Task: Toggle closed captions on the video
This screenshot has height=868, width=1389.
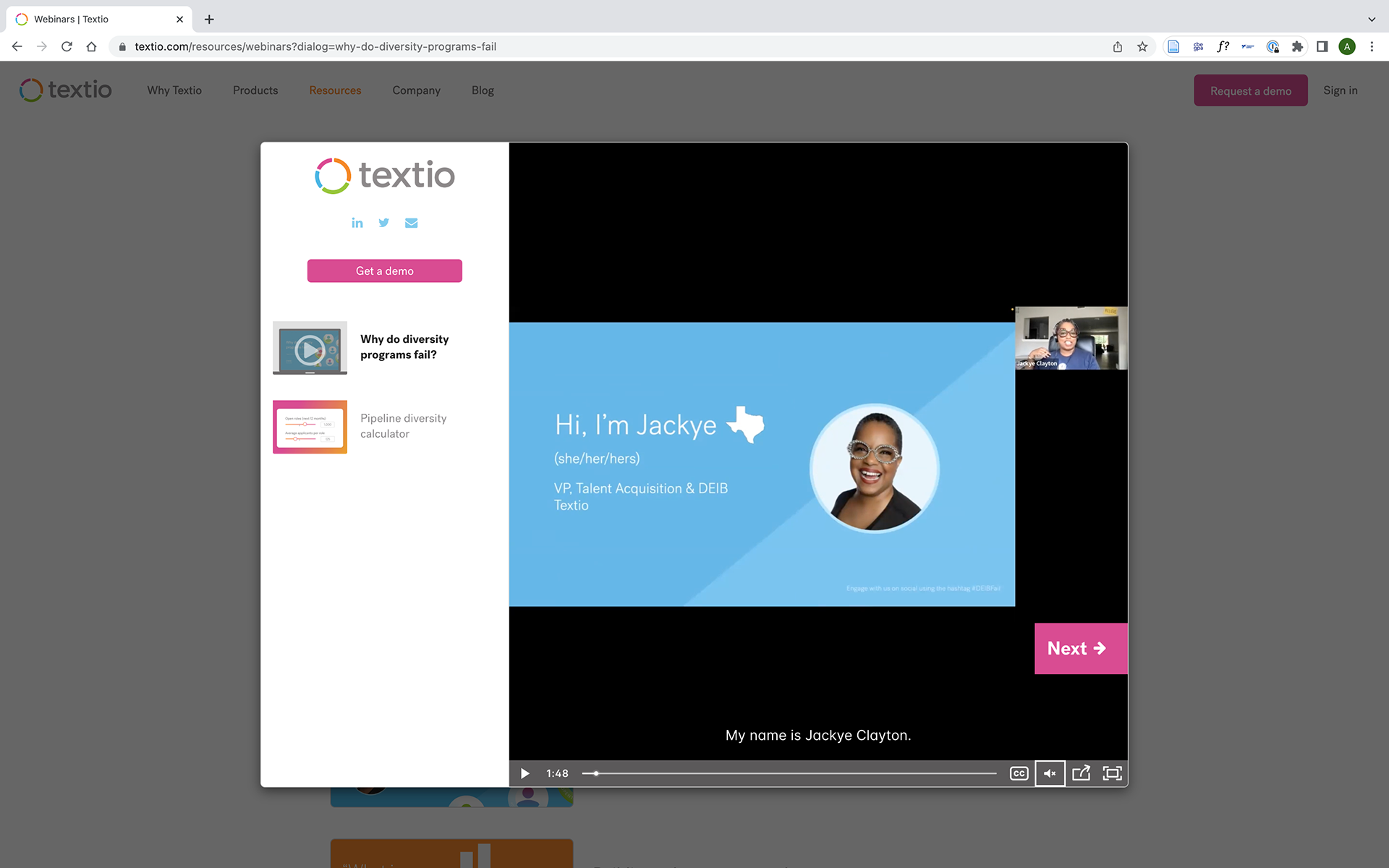Action: coord(1019,773)
